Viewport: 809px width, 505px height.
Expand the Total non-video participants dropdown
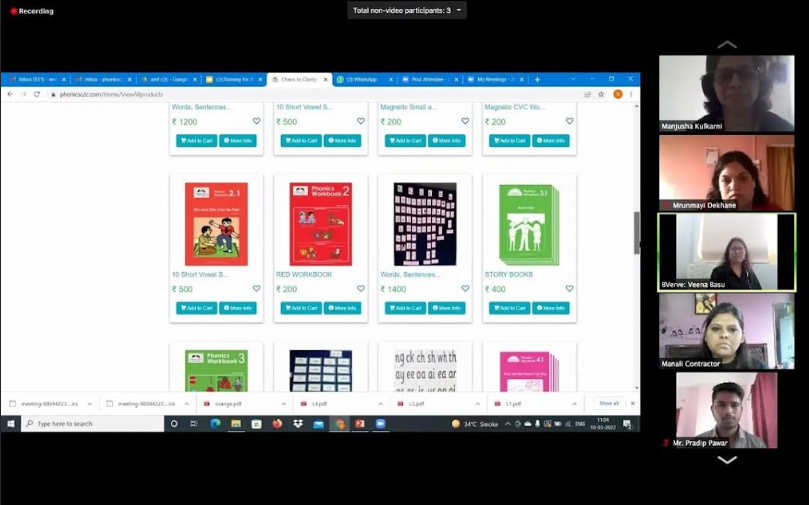point(458,10)
